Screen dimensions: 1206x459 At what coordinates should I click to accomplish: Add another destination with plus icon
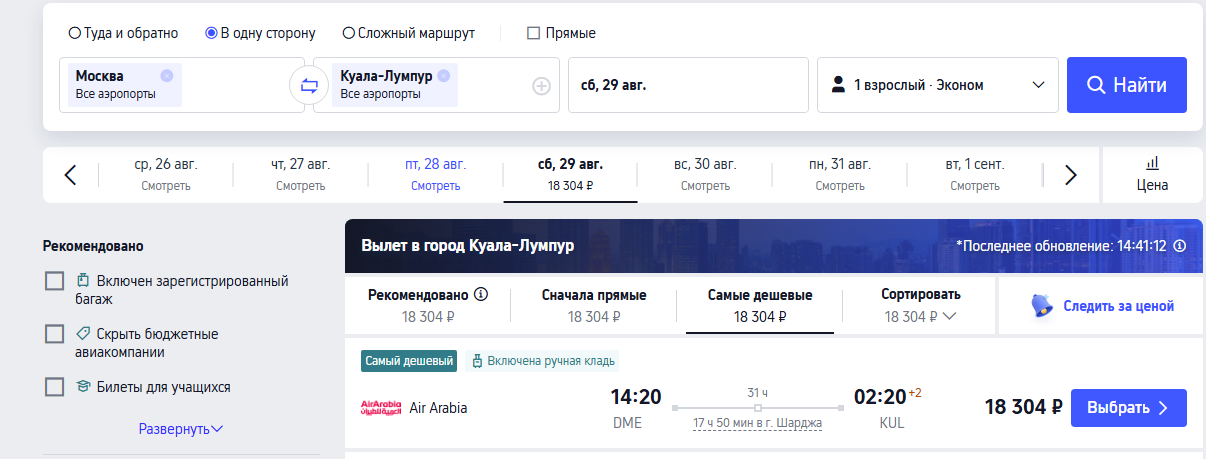coord(541,86)
